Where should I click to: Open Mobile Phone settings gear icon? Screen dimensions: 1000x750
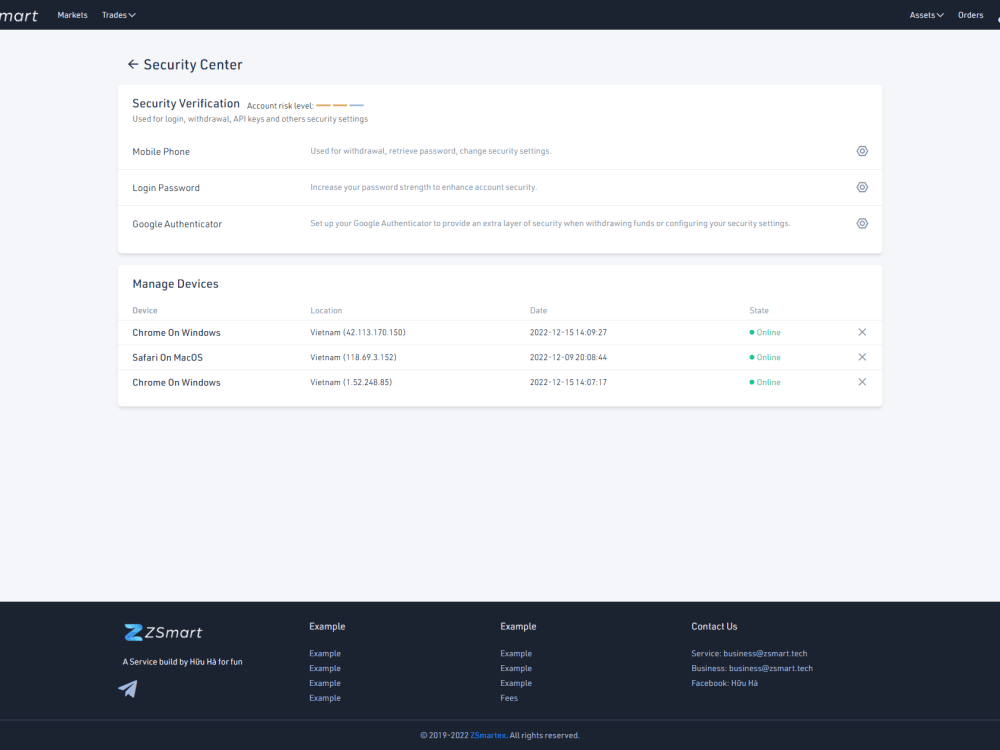point(862,151)
